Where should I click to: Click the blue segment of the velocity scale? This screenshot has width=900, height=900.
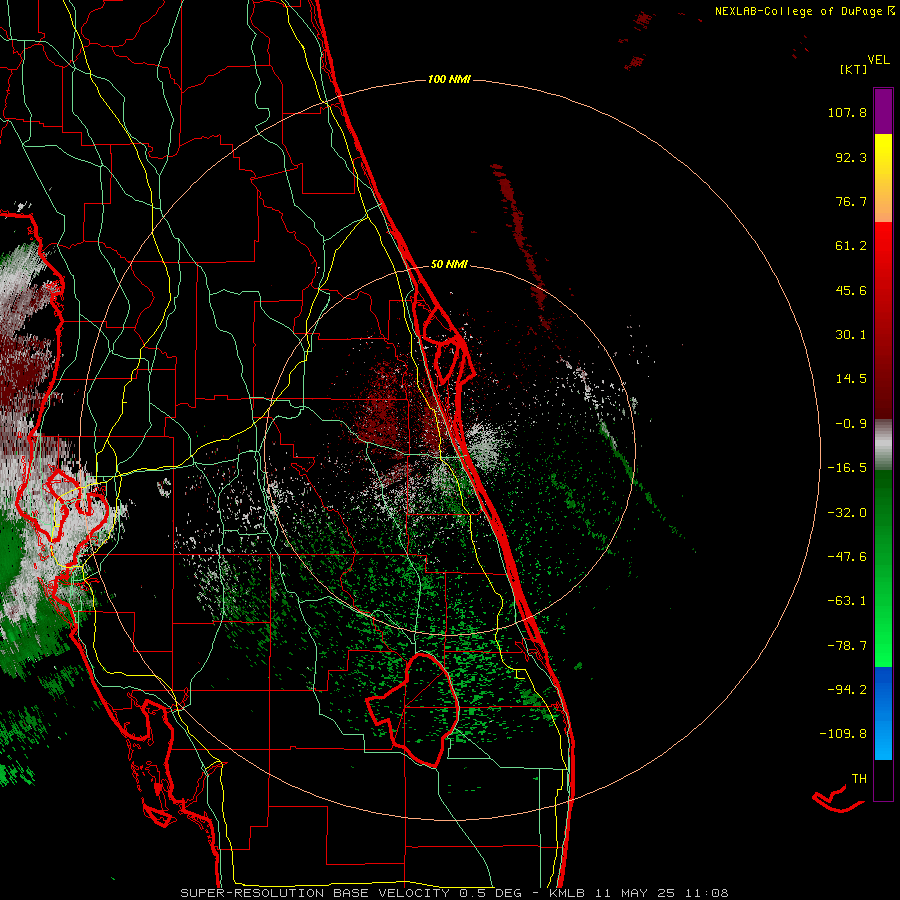pos(883,713)
